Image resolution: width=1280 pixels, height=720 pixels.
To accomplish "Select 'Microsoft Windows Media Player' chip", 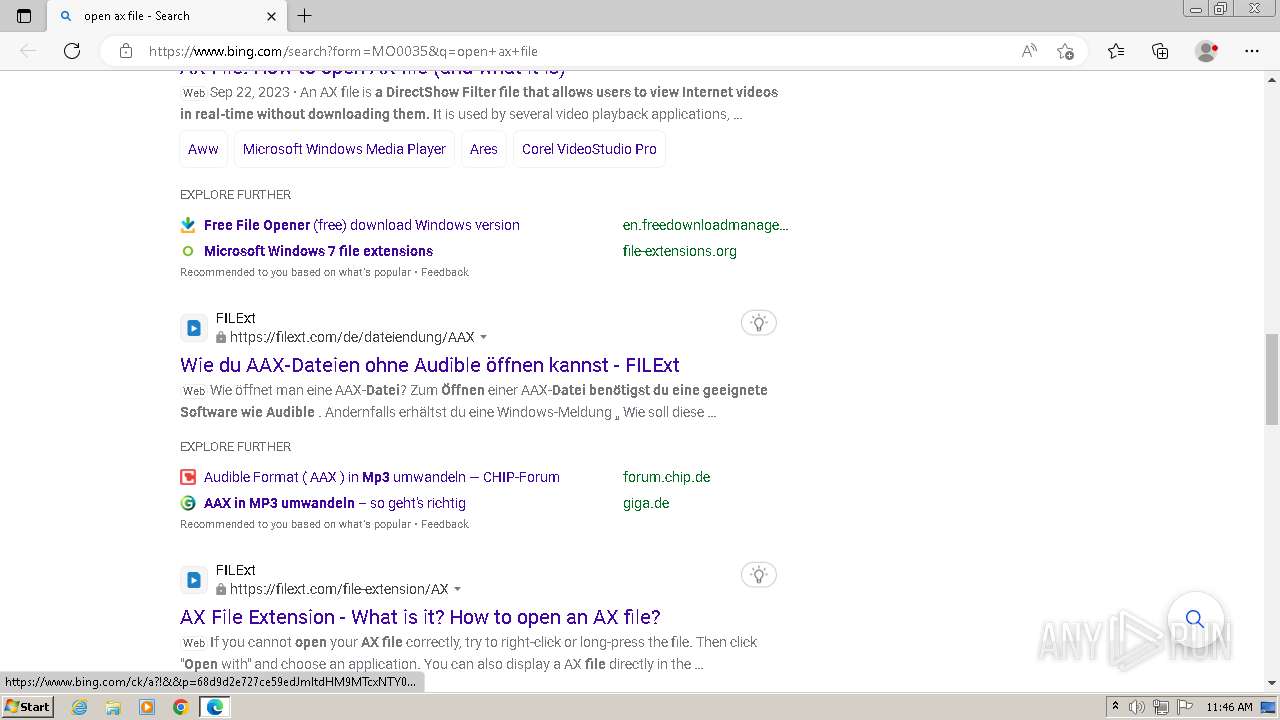I will (344, 149).
